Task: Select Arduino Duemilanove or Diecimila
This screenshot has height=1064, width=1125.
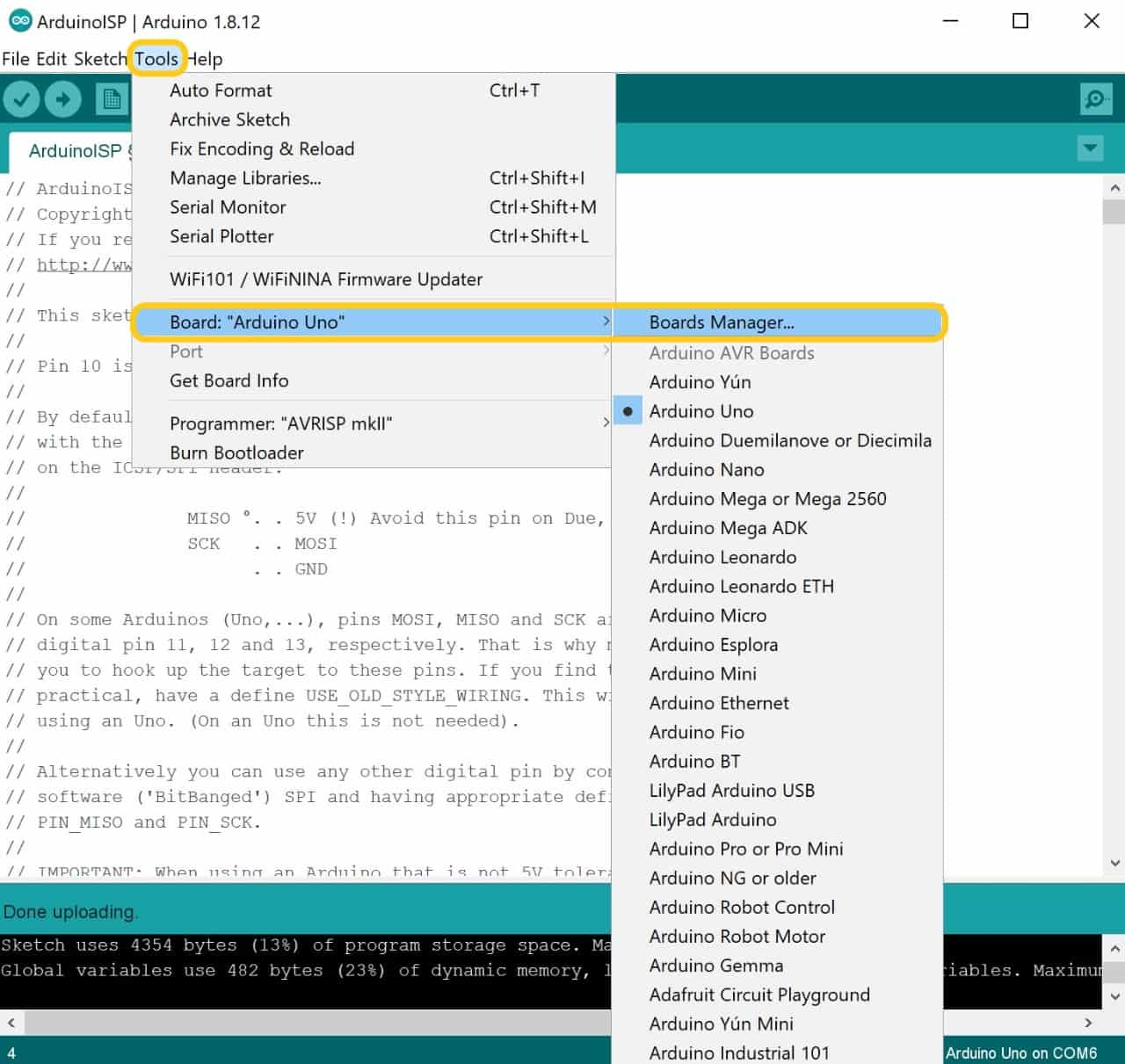Action: tap(778, 440)
